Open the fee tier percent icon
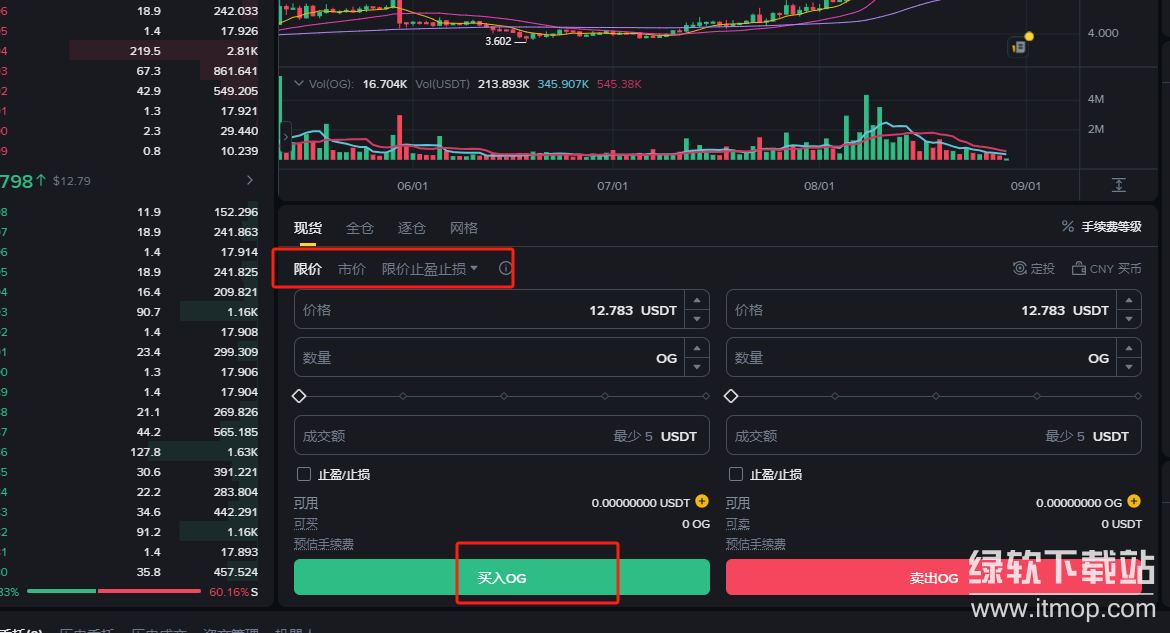Image resolution: width=1170 pixels, height=633 pixels. coord(1067,227)
